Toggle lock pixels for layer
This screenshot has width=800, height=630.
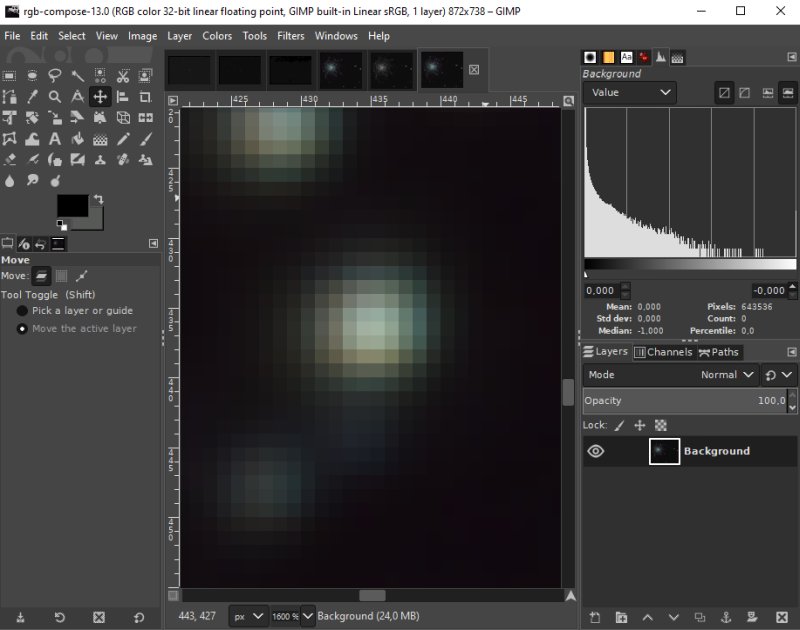point(619,425)
